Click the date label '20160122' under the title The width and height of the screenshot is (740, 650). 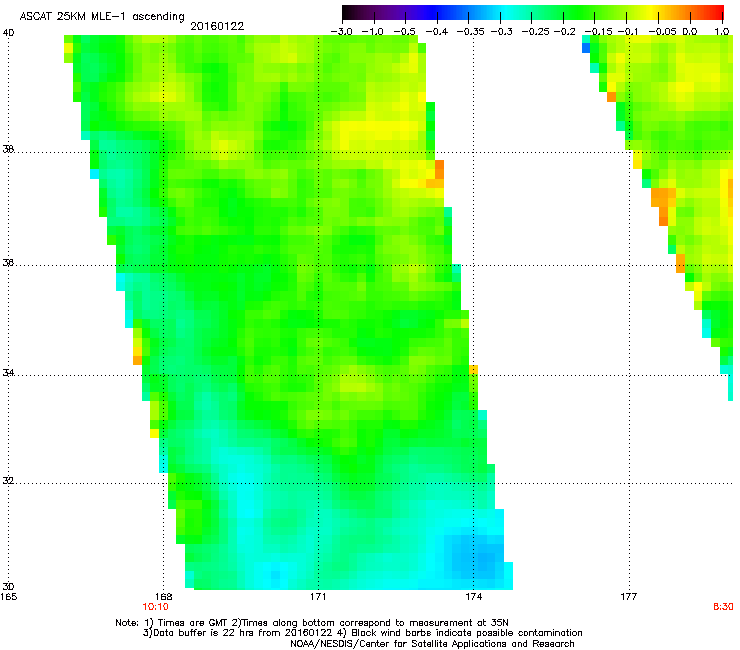pos(217,26)
